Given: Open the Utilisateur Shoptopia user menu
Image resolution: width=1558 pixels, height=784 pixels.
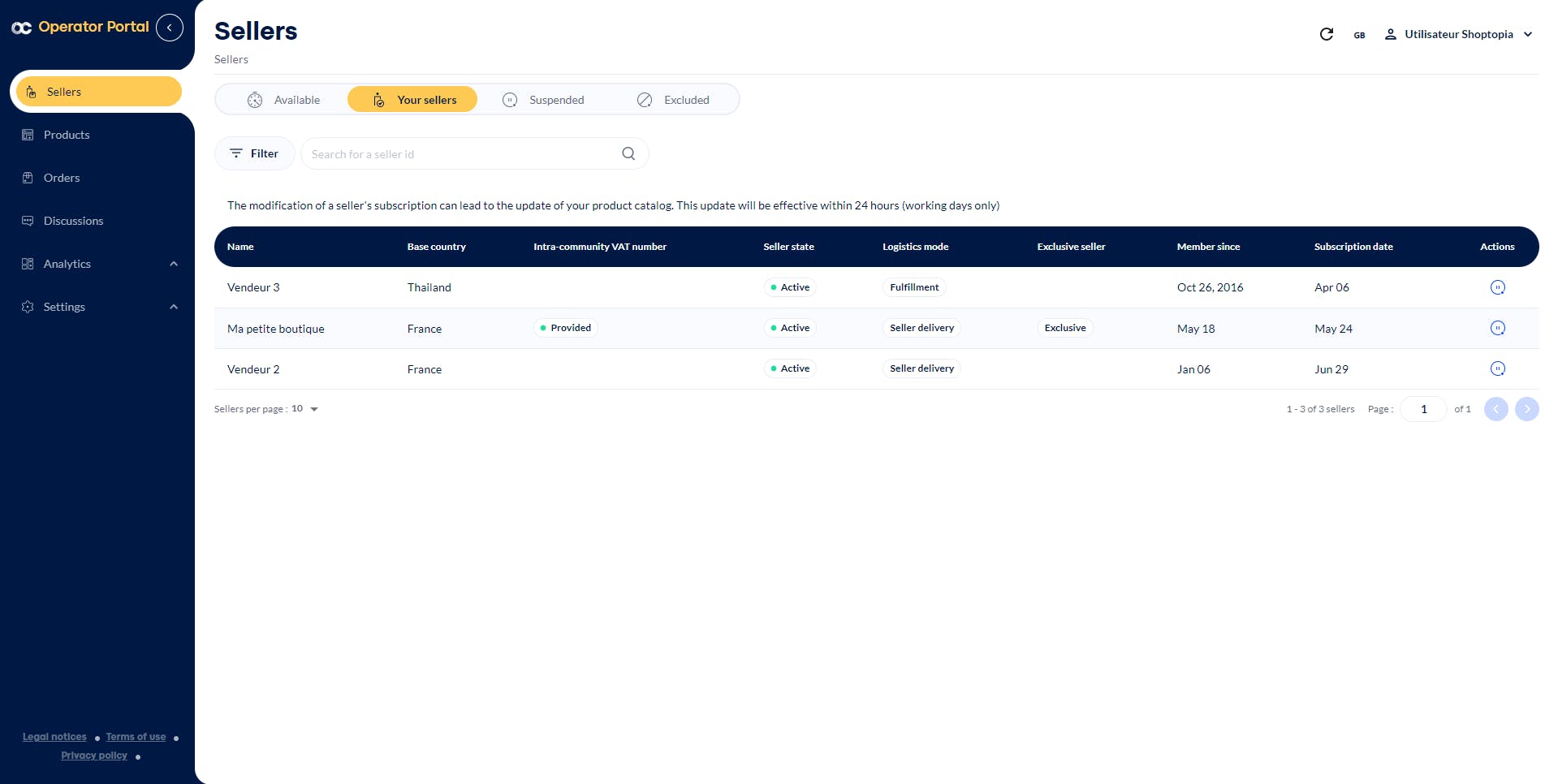Looking at the screenshot, I should click(x=1458, y=34).
